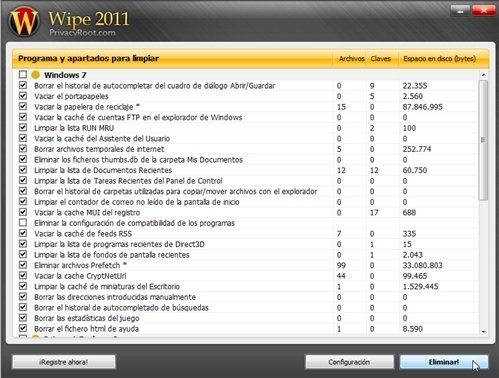Select row 'Limpiar la lista de fondos de pantalla recientes'
This screenshot has height=378, width=499.
(x=247, y=255)
